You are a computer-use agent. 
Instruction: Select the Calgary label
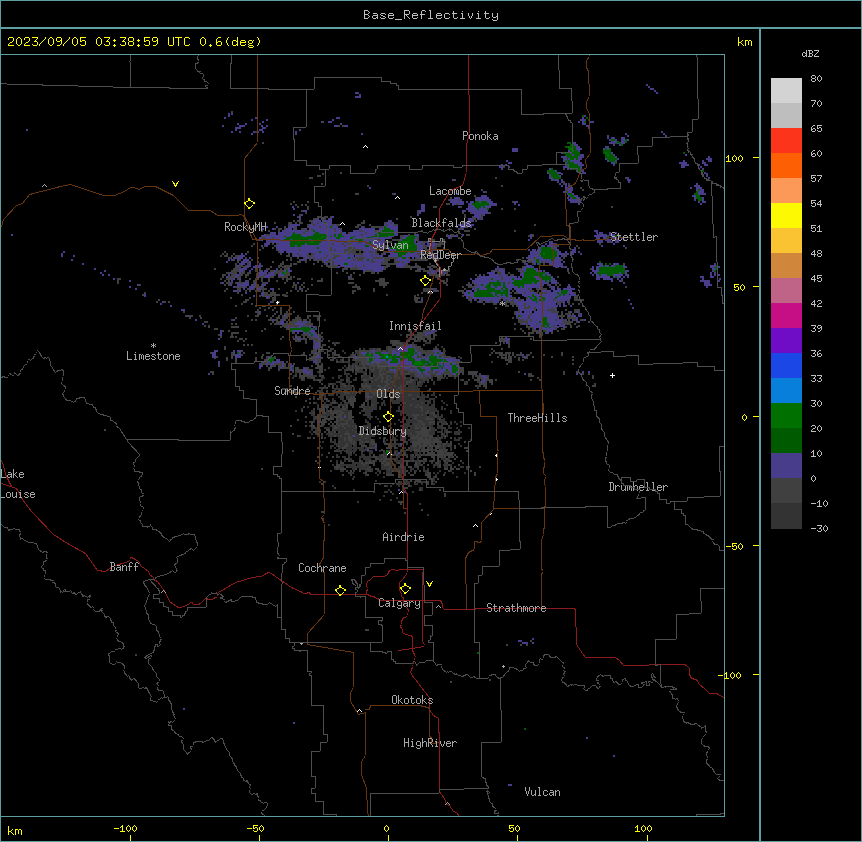coord(399,603)
